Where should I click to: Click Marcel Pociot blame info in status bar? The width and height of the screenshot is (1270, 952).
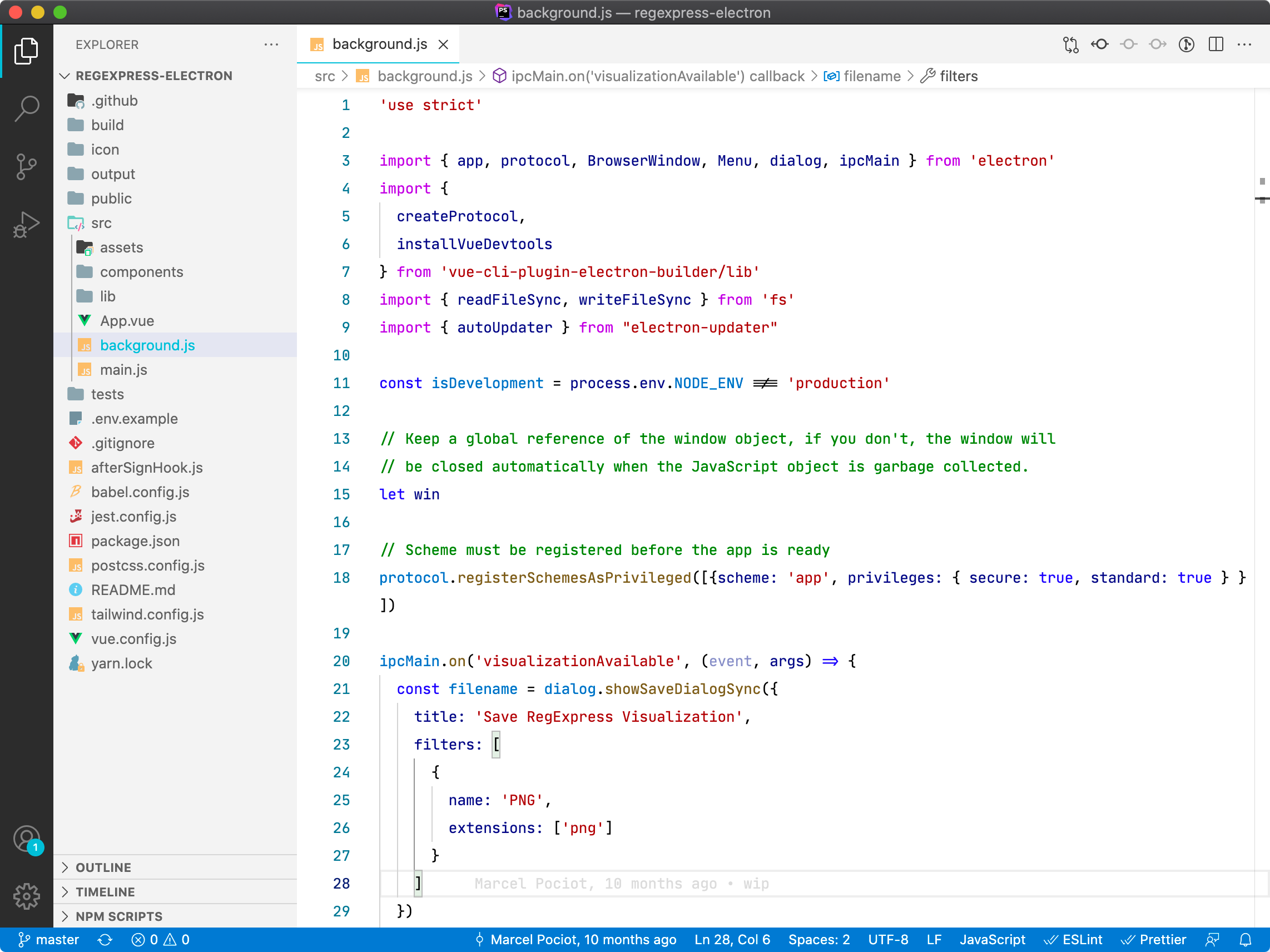(x=576, y=939)
